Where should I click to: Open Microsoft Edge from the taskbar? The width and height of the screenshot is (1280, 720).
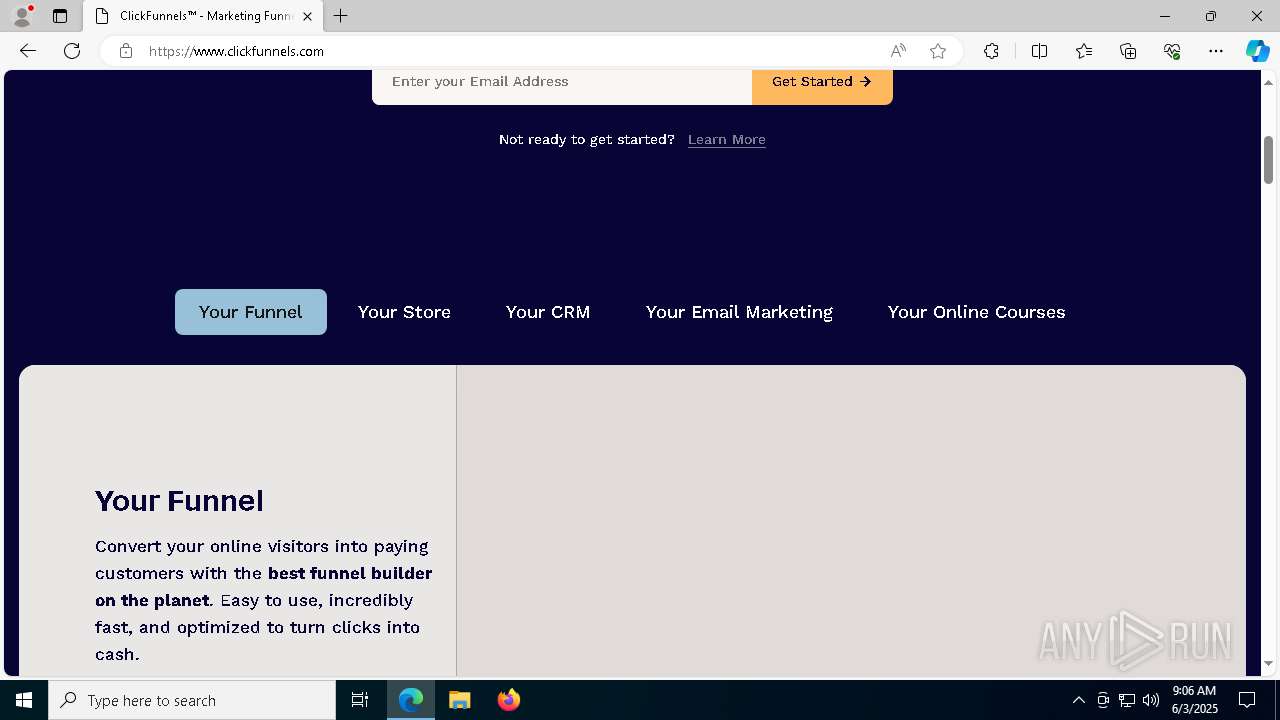pyautogui.click(x=411, y=700)
